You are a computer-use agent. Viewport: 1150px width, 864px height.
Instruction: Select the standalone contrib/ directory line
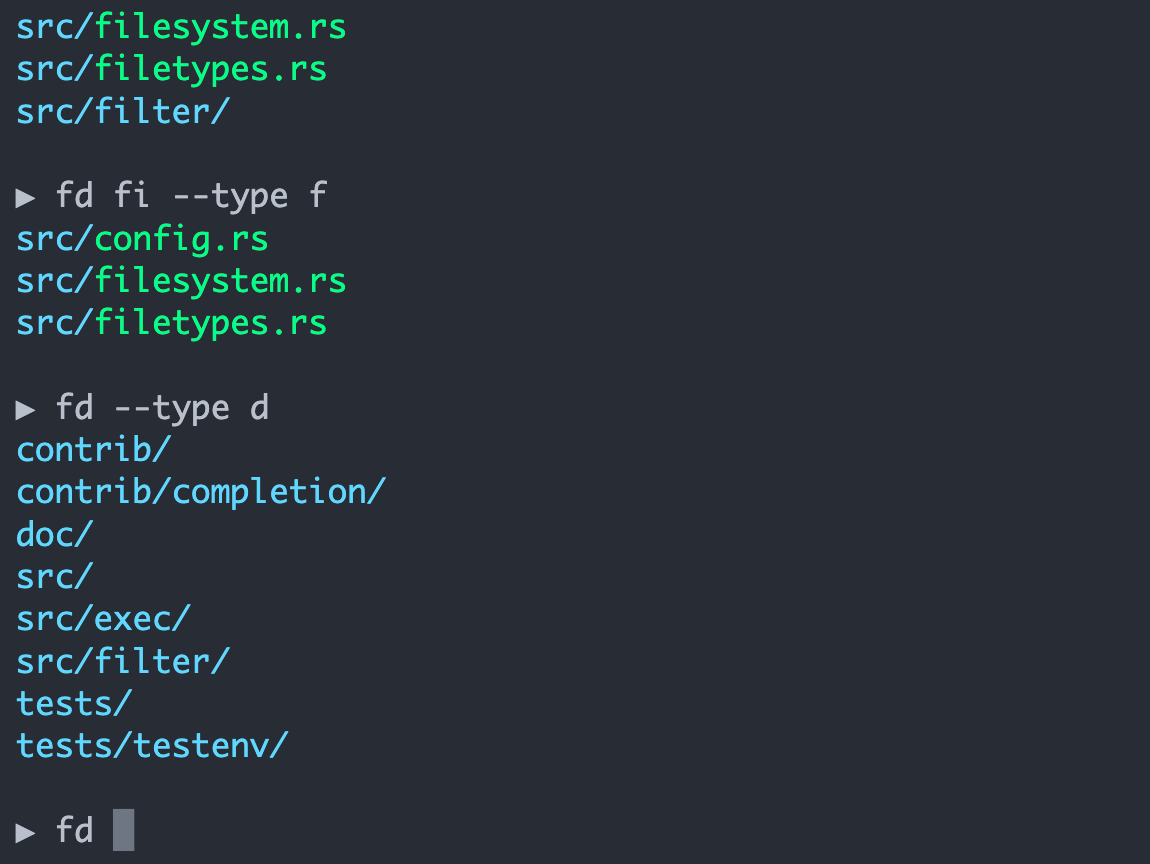[x=94, y=450]
